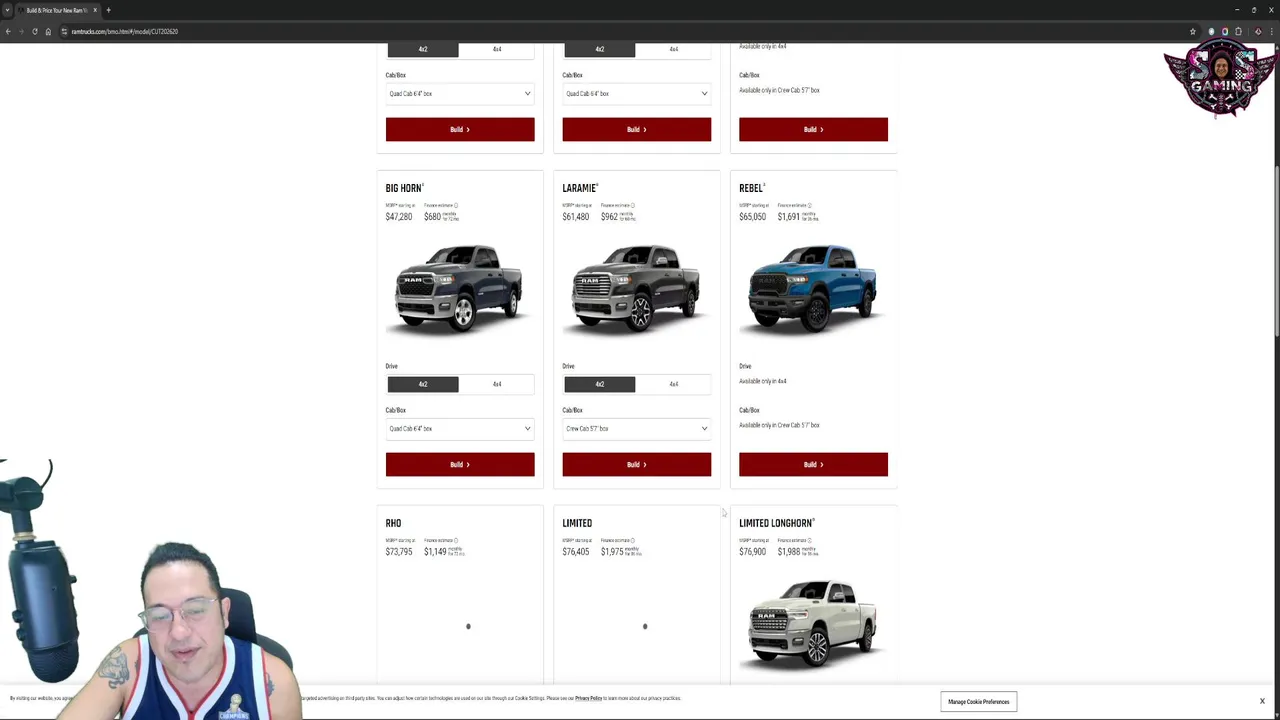Click Big Horn finance estimate info icon

point(456,205)
